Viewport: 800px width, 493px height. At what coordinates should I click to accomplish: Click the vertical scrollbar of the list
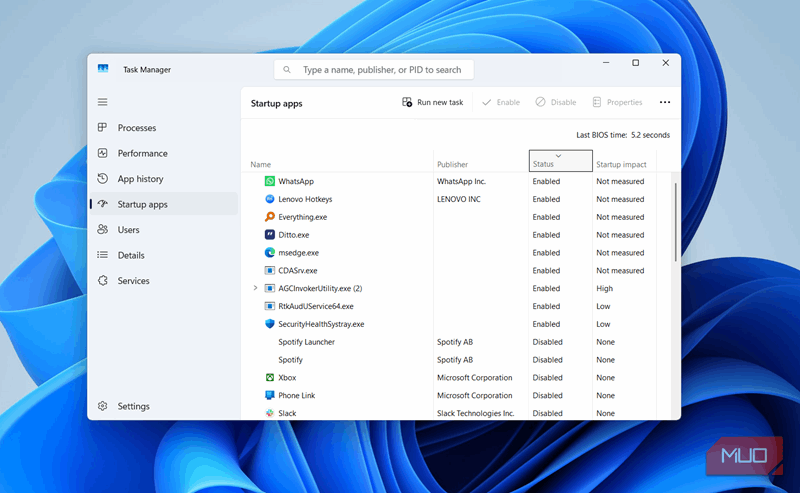click(x=676, y=222)
